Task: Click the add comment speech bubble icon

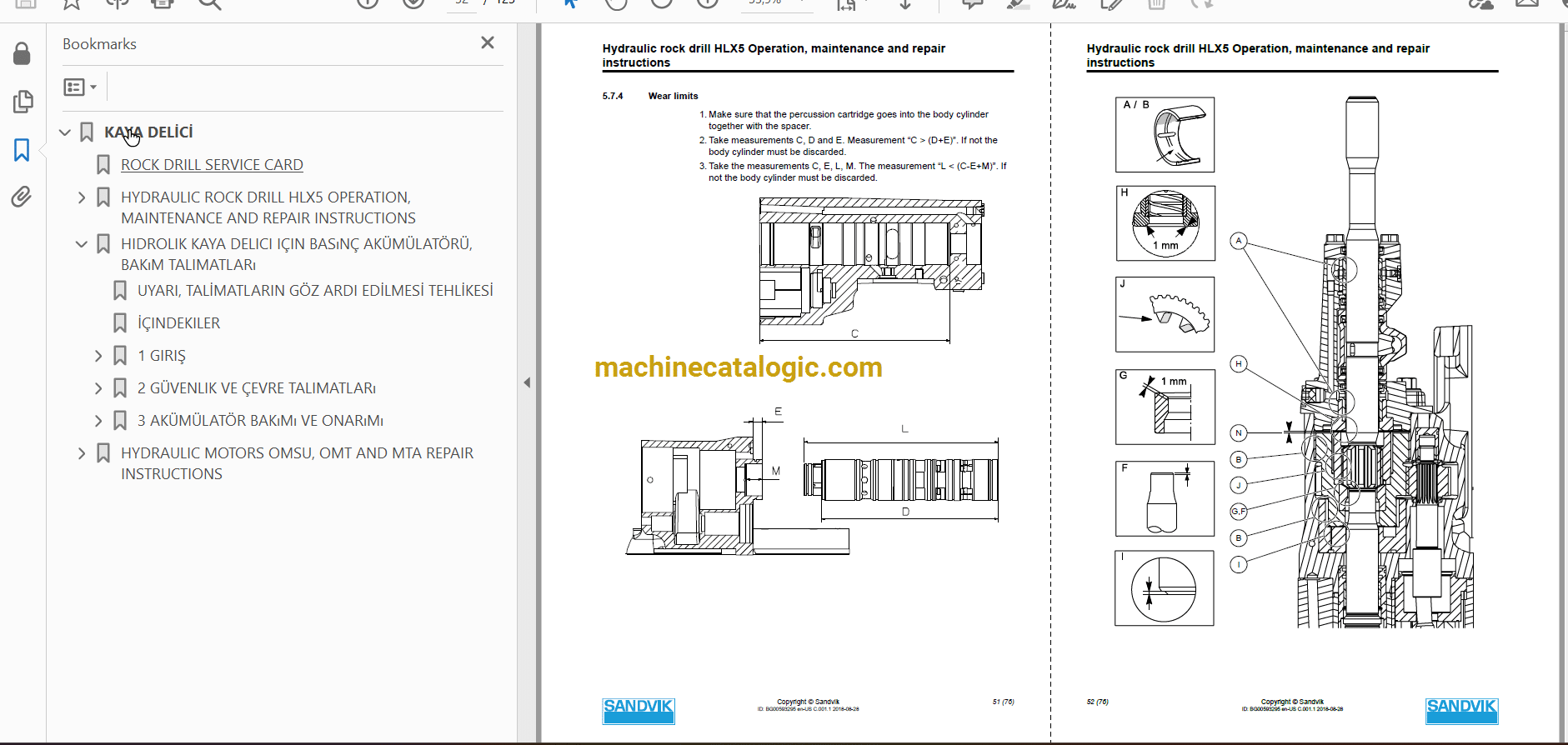Action: (x=972, y=4)
